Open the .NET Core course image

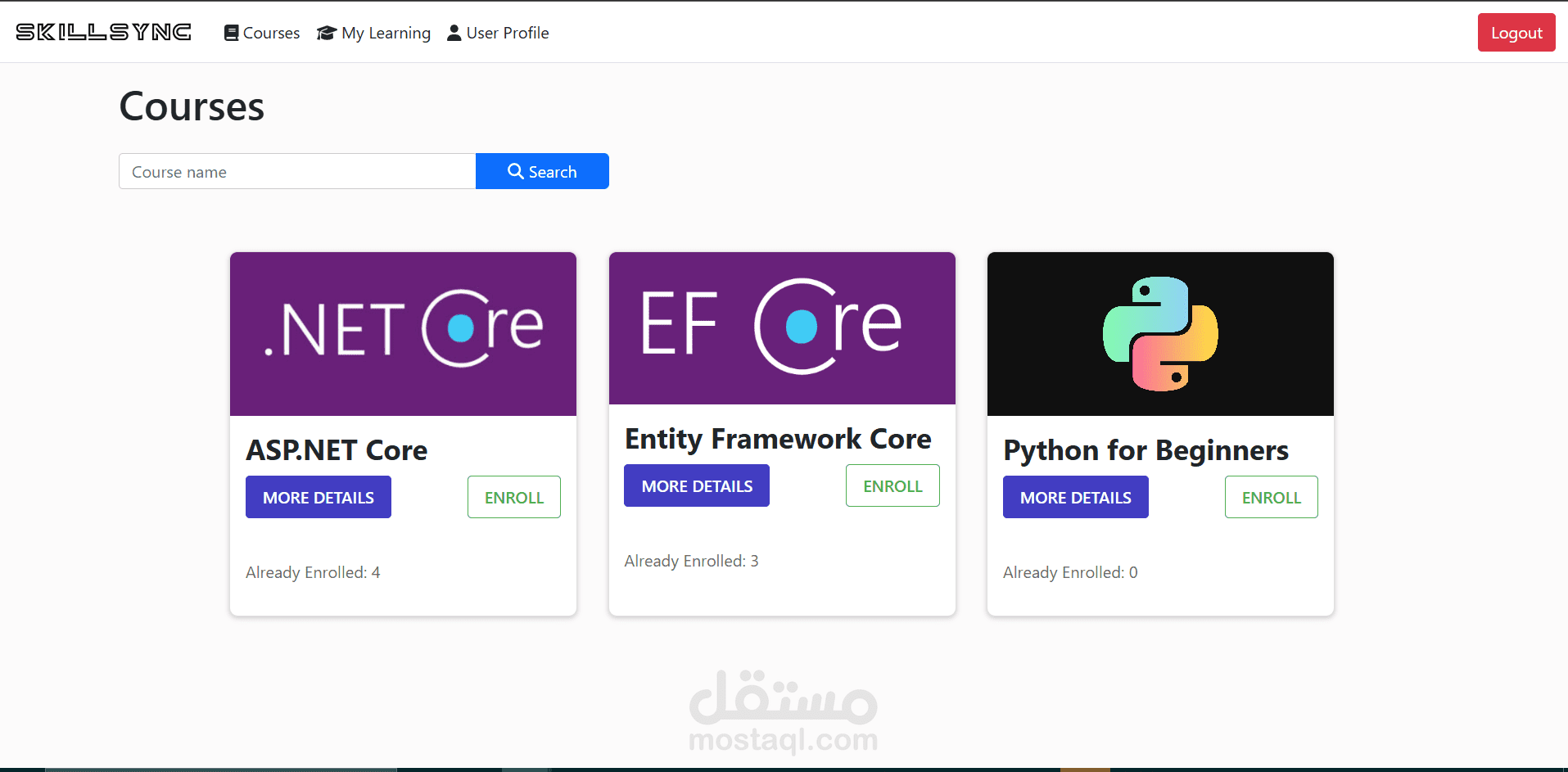click(403, 334)
